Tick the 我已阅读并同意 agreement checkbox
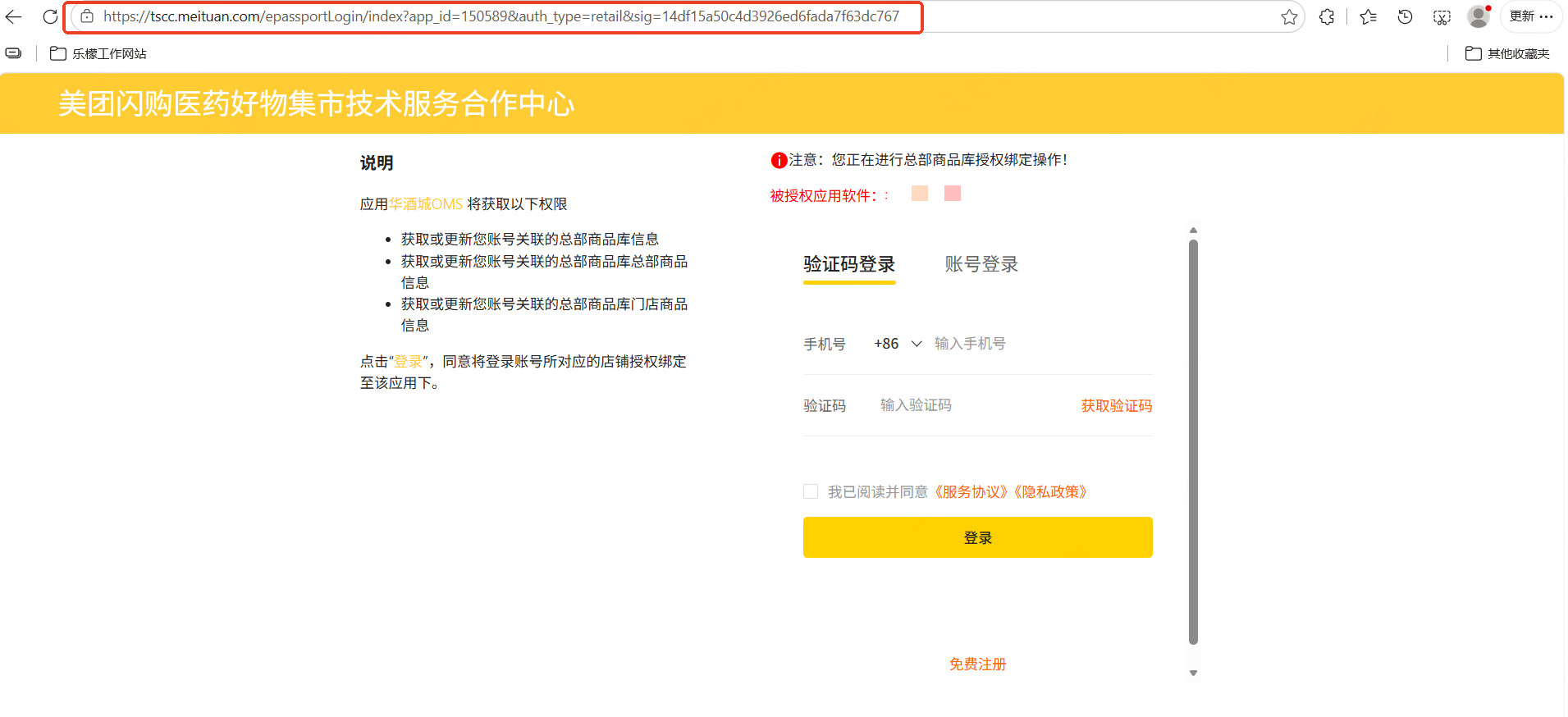1568x717 pixels. (x=811, y=491)
